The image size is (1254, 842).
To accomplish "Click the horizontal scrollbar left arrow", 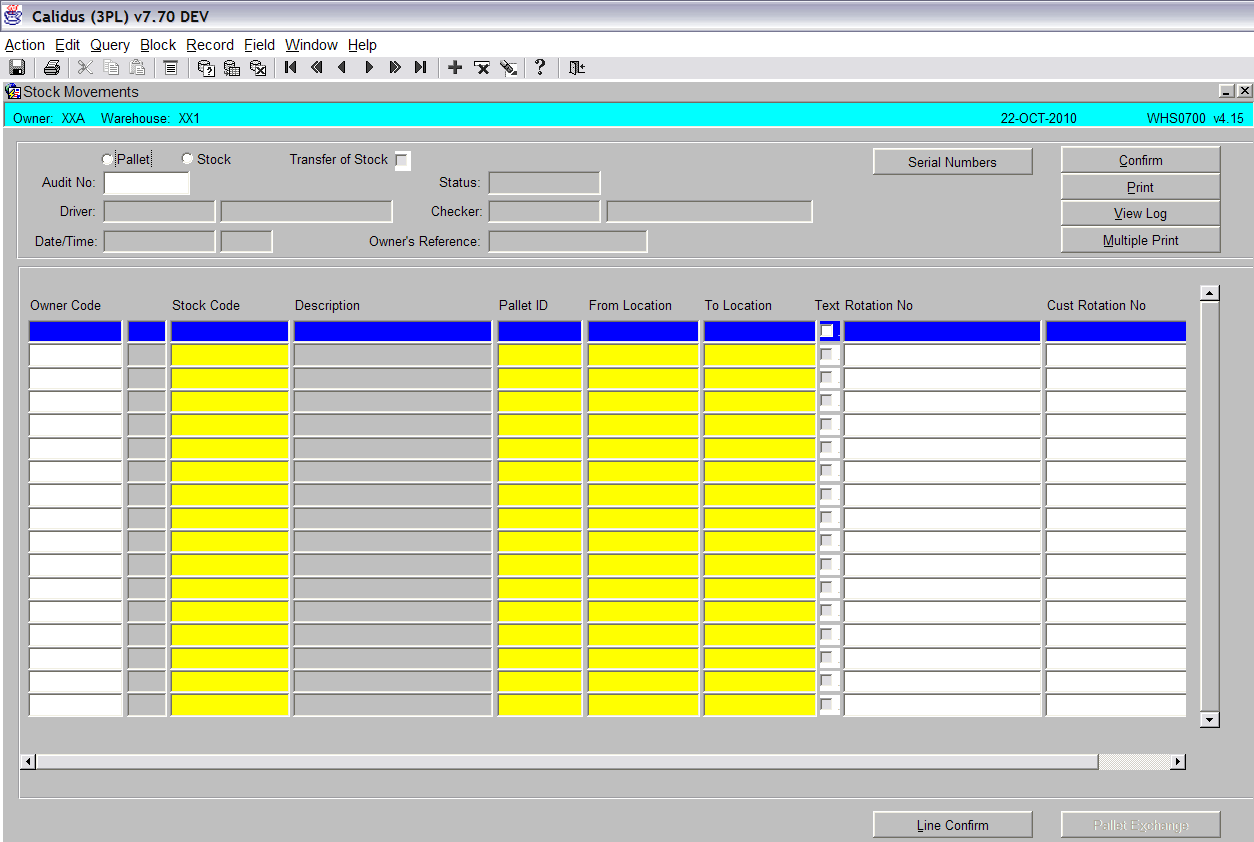I will pos(28,762).
